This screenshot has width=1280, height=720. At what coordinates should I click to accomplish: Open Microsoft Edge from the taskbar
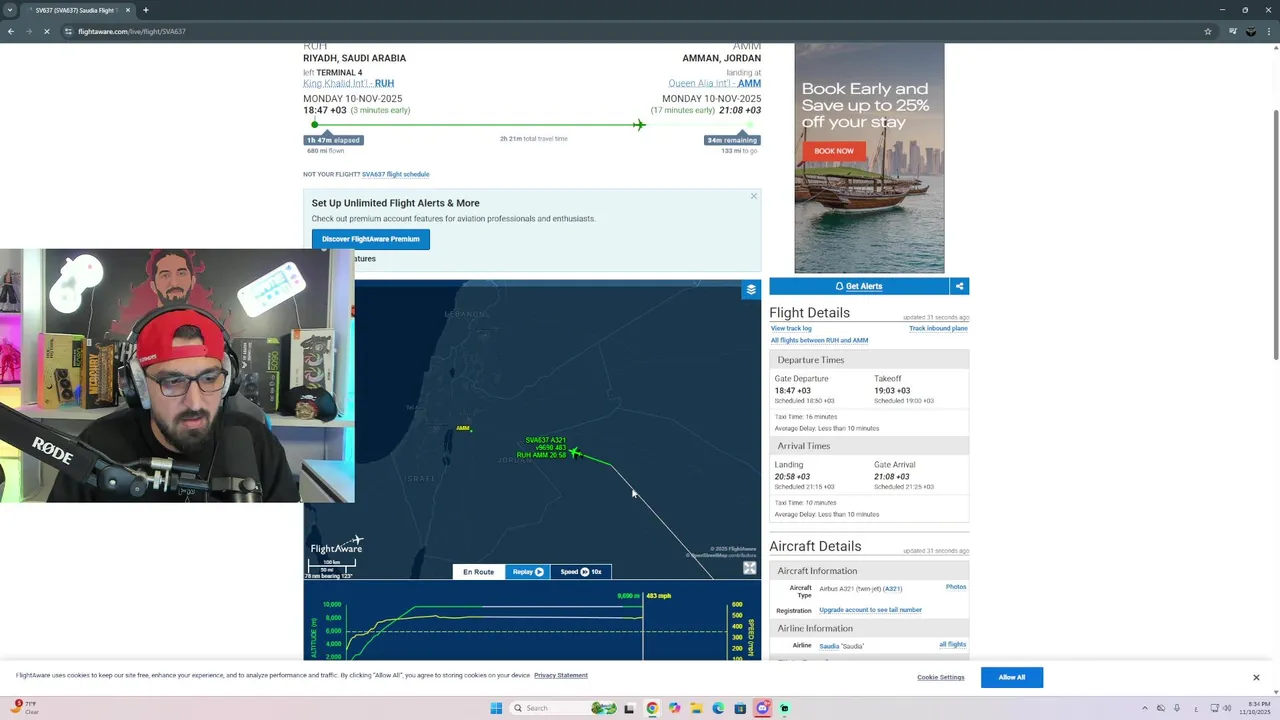coord(718,708)
